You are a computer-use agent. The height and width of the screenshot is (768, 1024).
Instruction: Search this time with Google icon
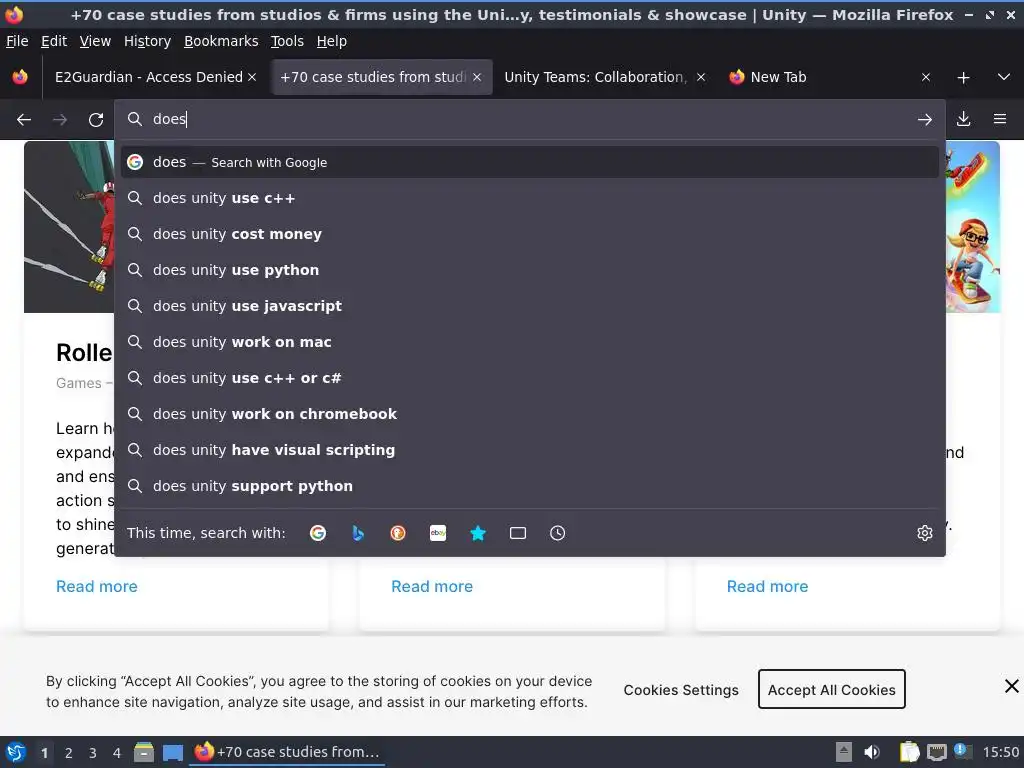click(318, 533)
